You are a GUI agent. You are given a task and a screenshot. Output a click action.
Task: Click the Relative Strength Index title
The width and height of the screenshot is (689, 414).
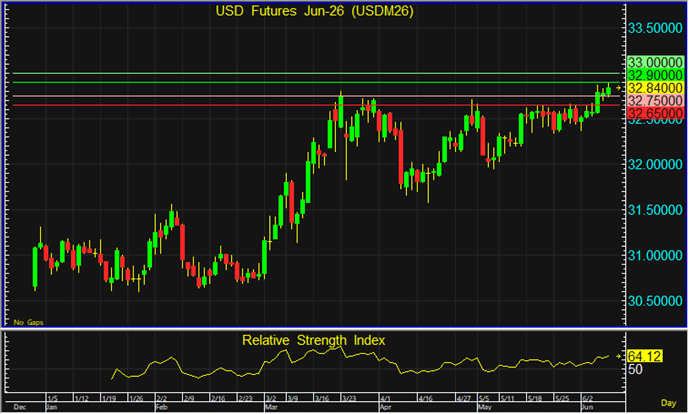pyautogui.click(x=313, y=340)
